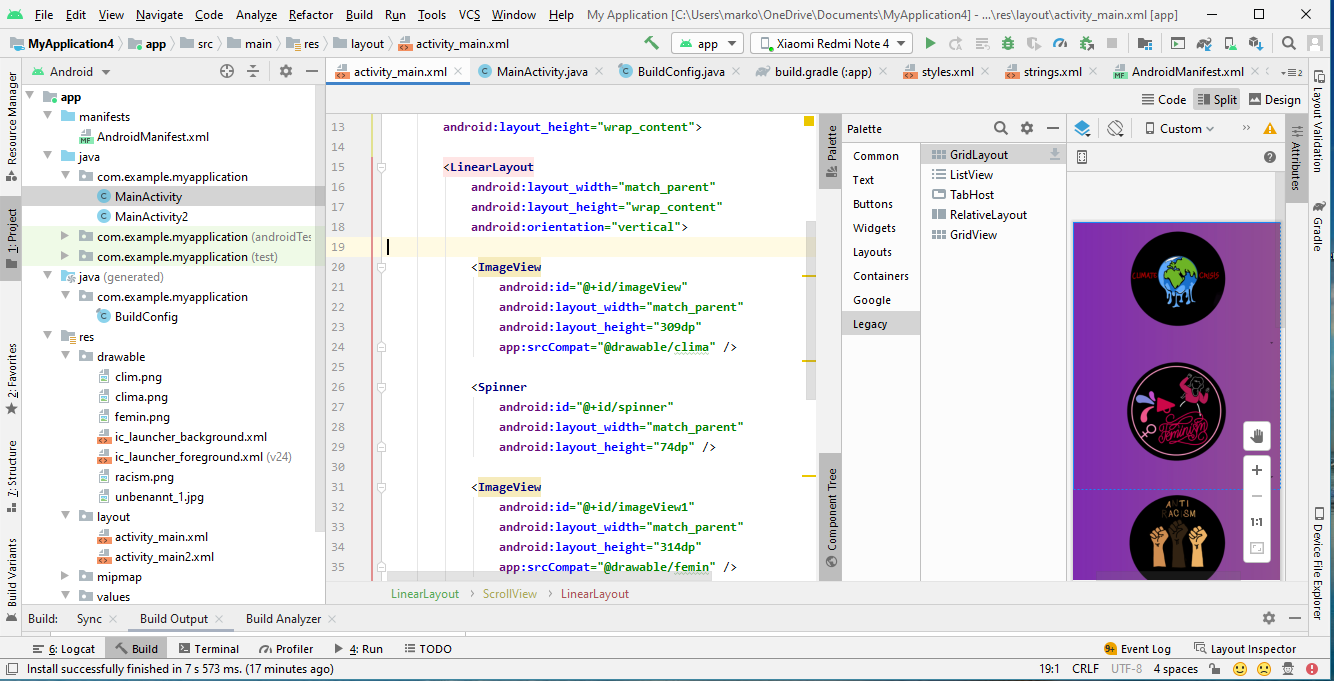Switch to the MainActivity.java editor tab
Image resolution: width=1334 pixels, height=681 pixels.
[541, 72]
